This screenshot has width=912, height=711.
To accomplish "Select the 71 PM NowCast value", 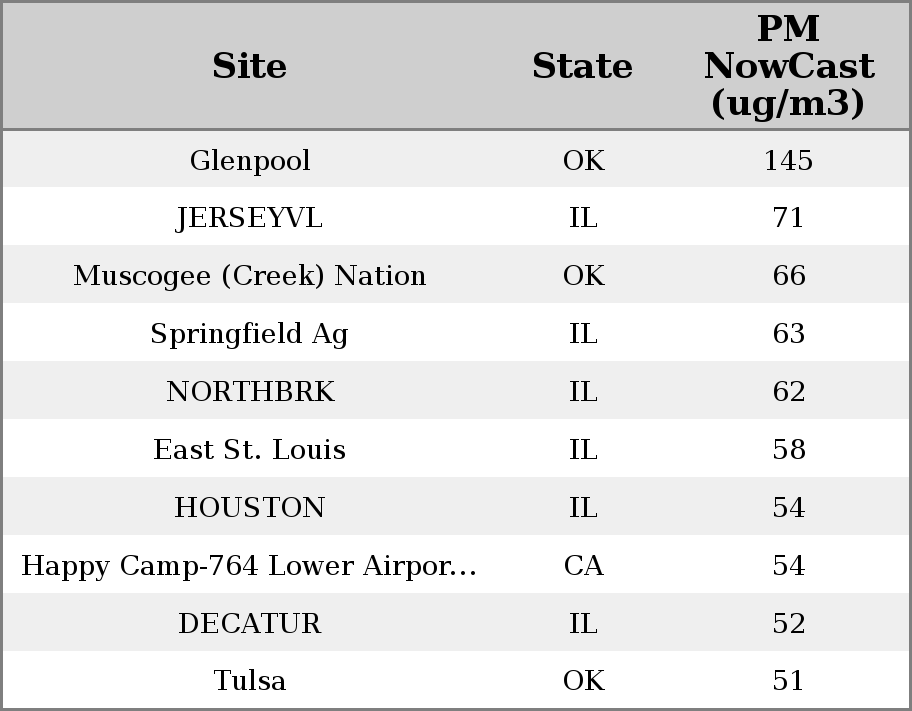I will click(788, 218).
